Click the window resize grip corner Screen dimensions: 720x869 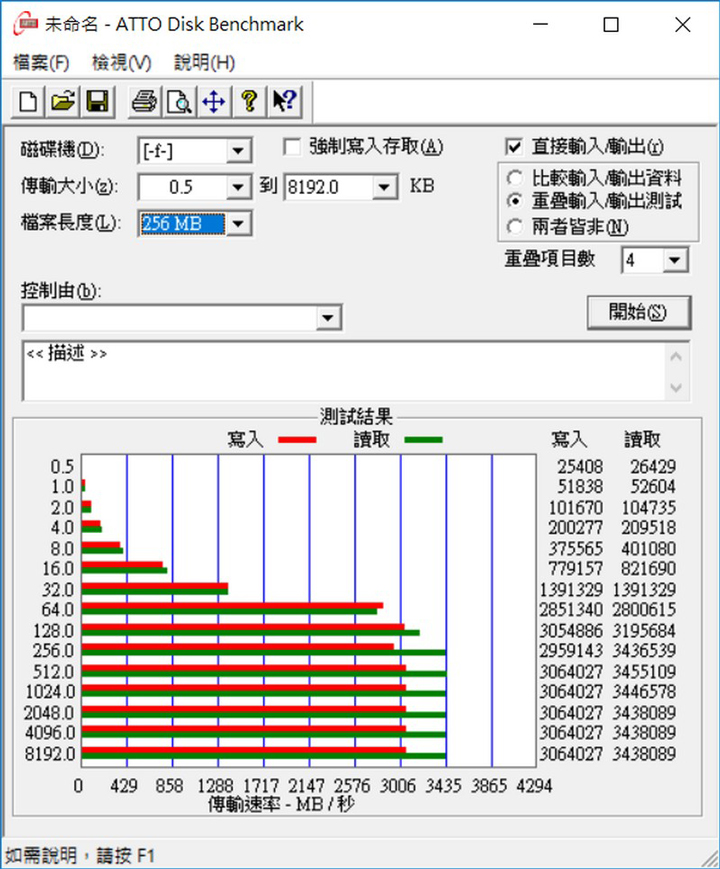tap(710, 859)
